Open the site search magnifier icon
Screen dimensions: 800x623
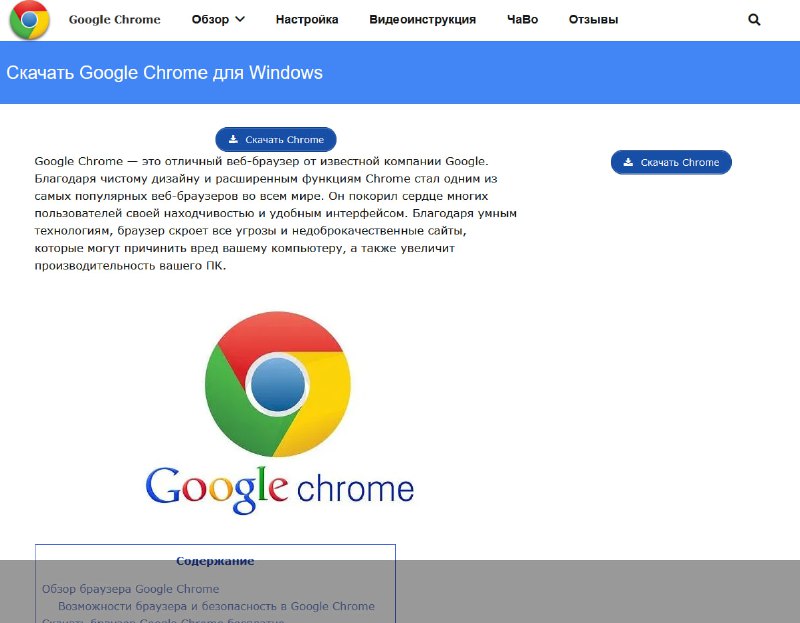click(754, 20)
